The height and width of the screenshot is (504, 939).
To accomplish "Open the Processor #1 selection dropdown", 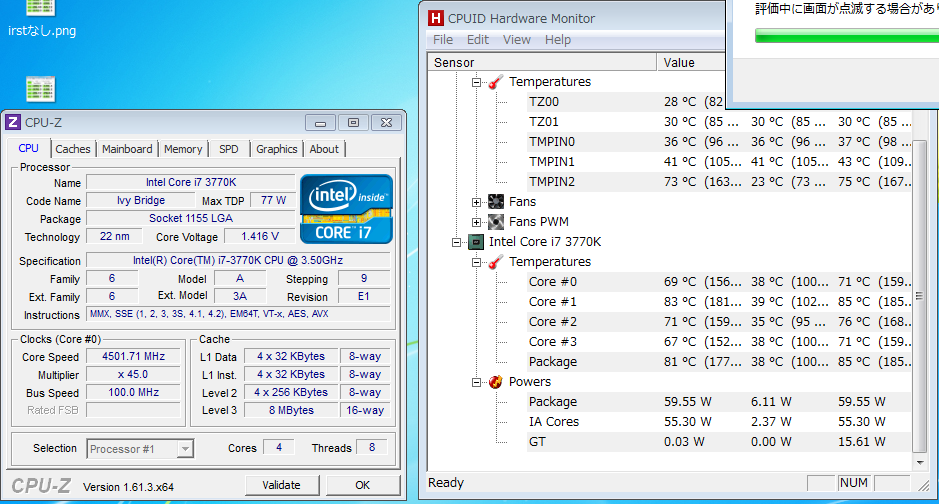I will point(185,448).
